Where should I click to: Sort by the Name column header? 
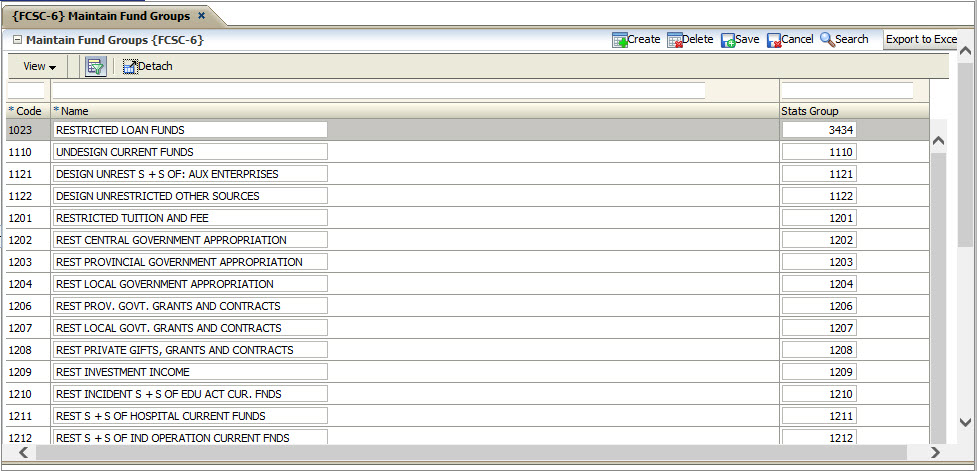pos(75,111)
